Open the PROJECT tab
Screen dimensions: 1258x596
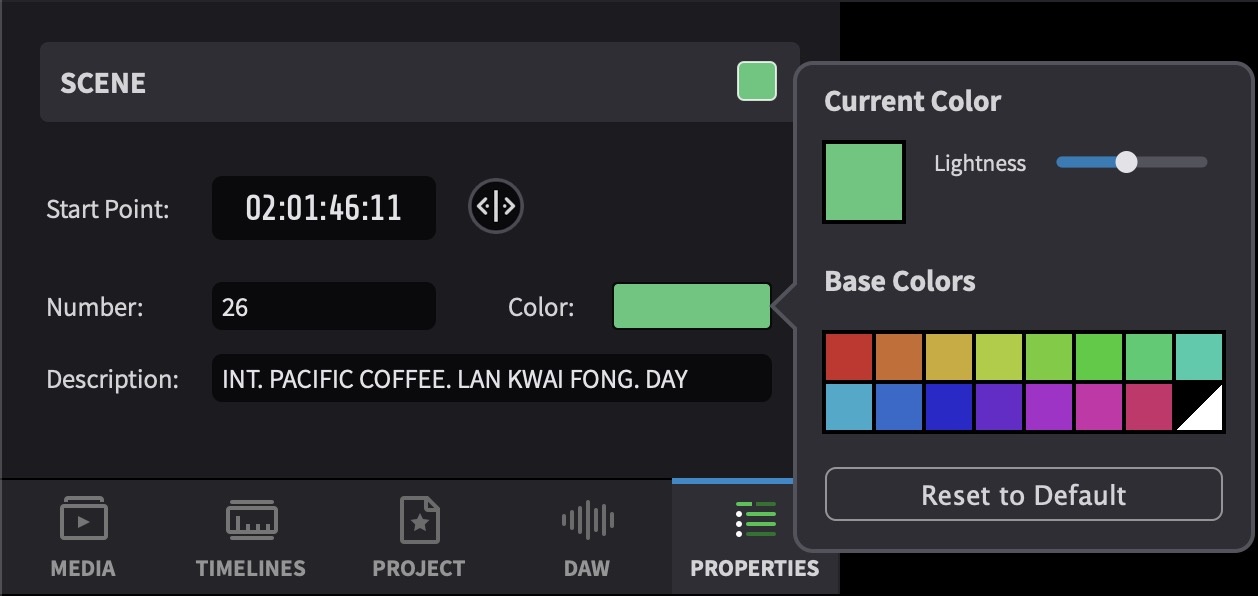click(x=419, y=538)
